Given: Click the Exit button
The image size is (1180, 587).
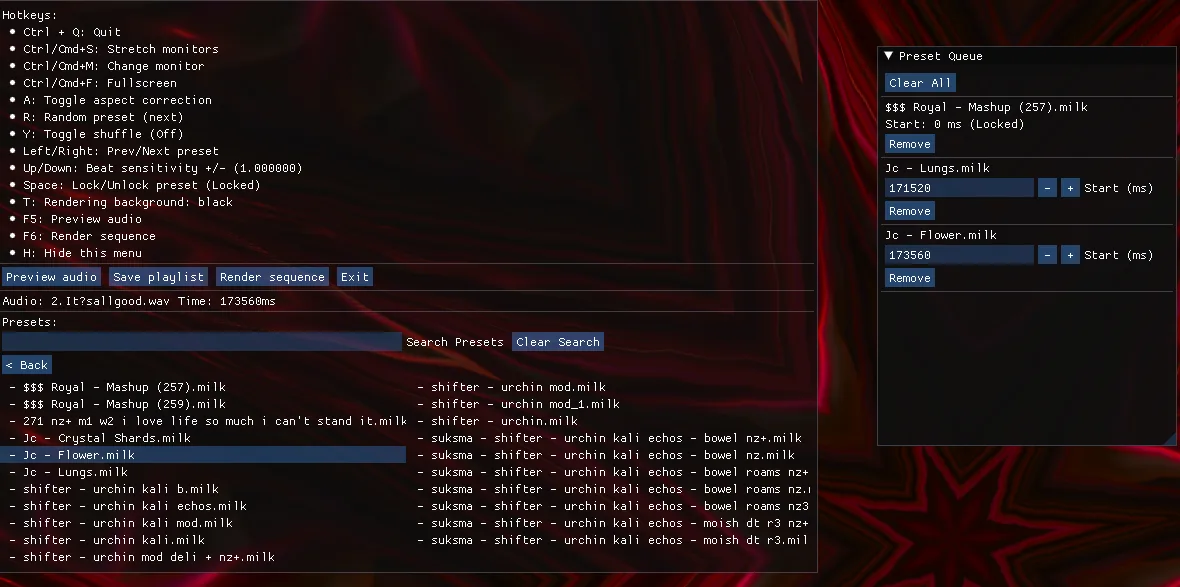Looking at the screenshot, I should [x=354, y=277].
